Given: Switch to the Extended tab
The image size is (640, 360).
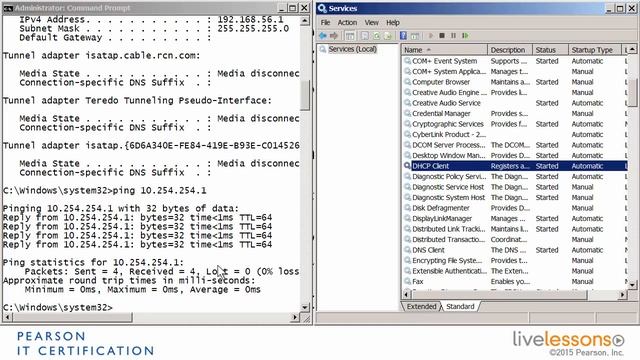Looking at the screenshot, I should [421, 307].
